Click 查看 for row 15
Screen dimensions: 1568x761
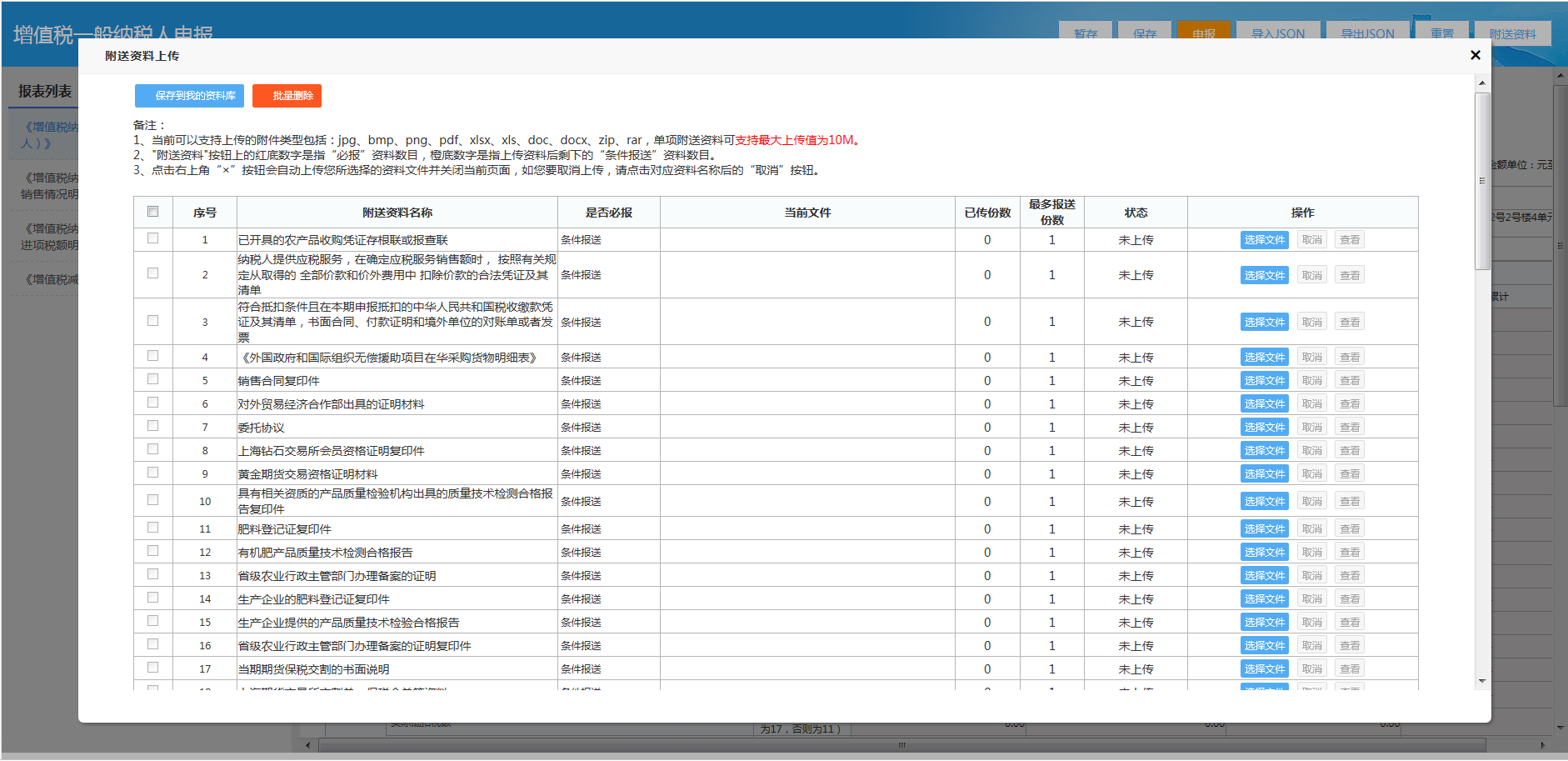[x=1350, y=622]
